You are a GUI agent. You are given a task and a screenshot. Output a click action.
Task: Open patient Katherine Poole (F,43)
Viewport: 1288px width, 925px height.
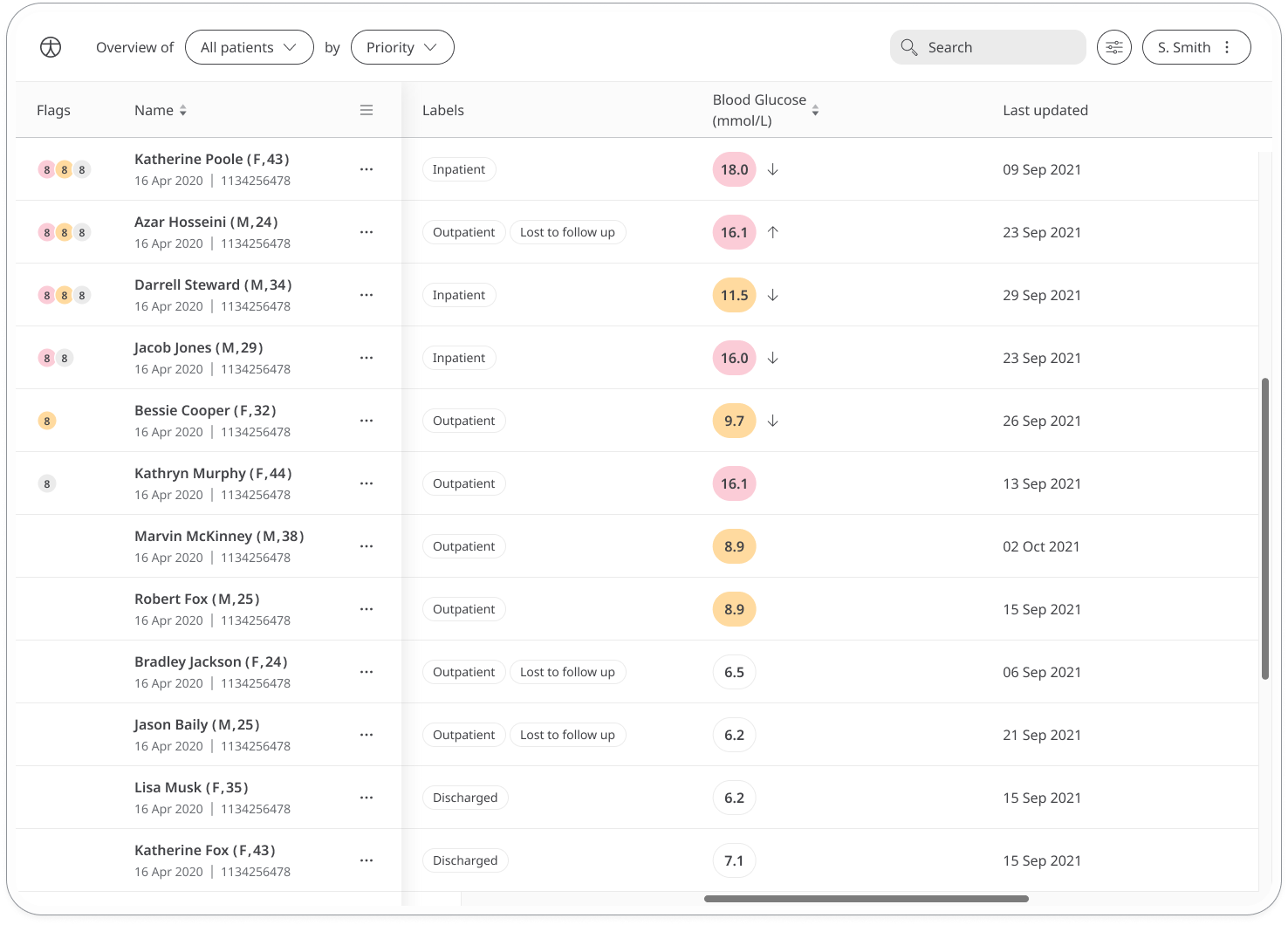pyautogui.click(x=212, y=159)
